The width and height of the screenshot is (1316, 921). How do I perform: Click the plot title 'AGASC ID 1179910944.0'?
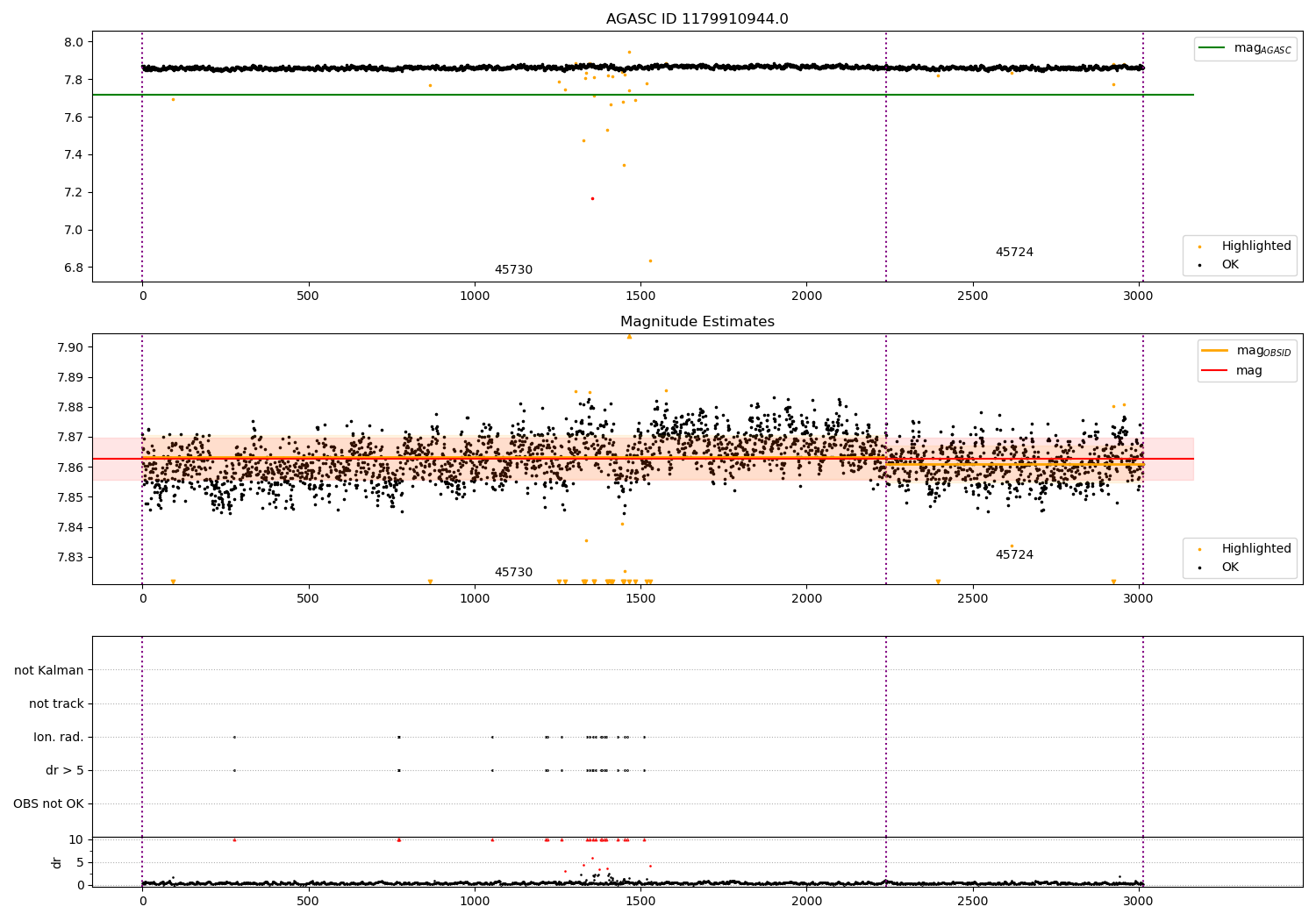pos(697,19)
